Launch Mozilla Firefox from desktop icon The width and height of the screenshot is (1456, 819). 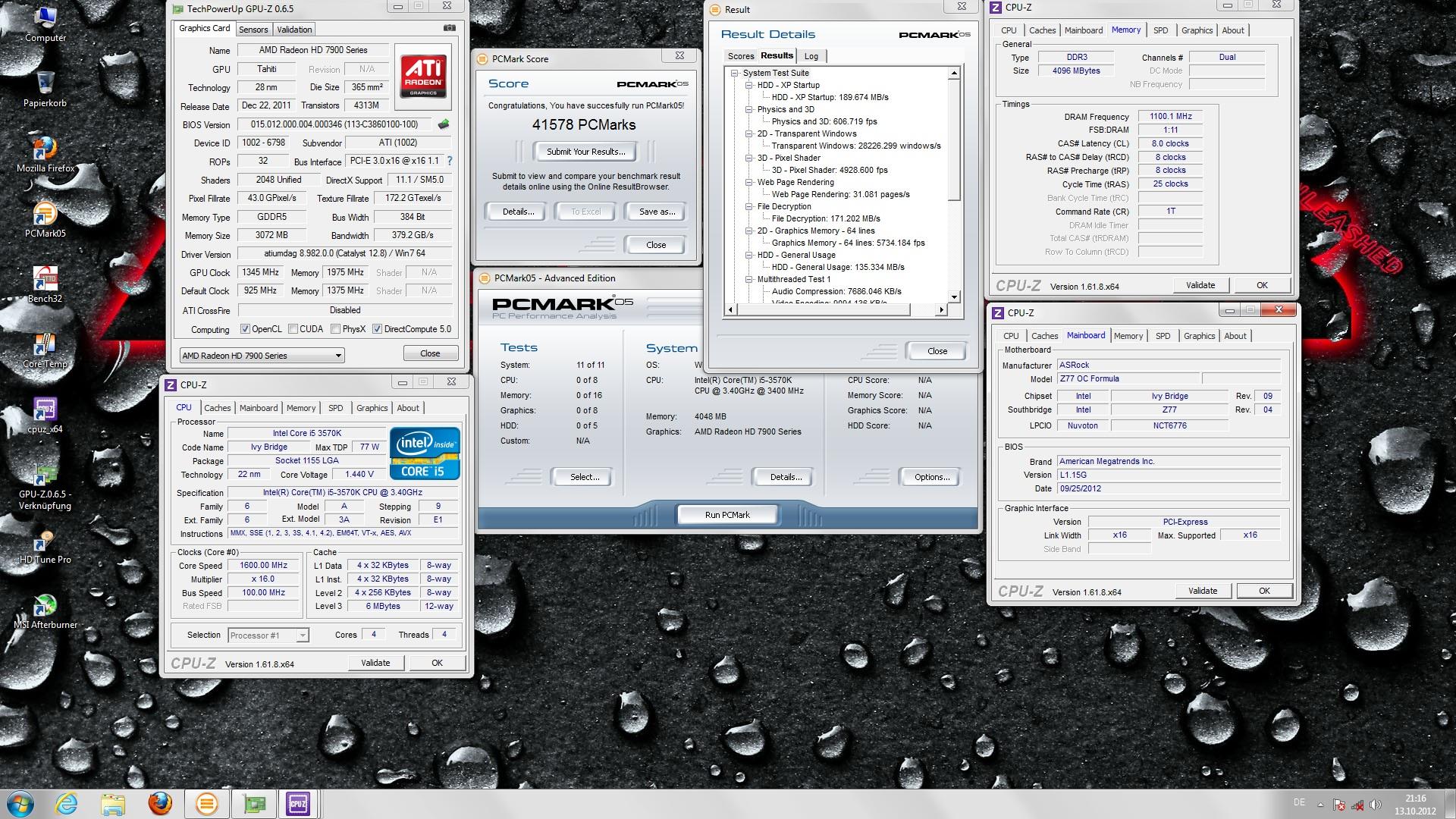point(45,154)
